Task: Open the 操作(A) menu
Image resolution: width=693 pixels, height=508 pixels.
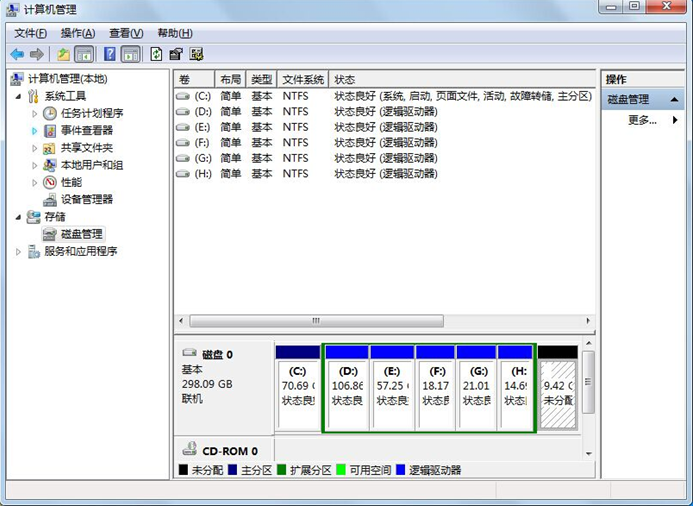Action: coord(78,33)
